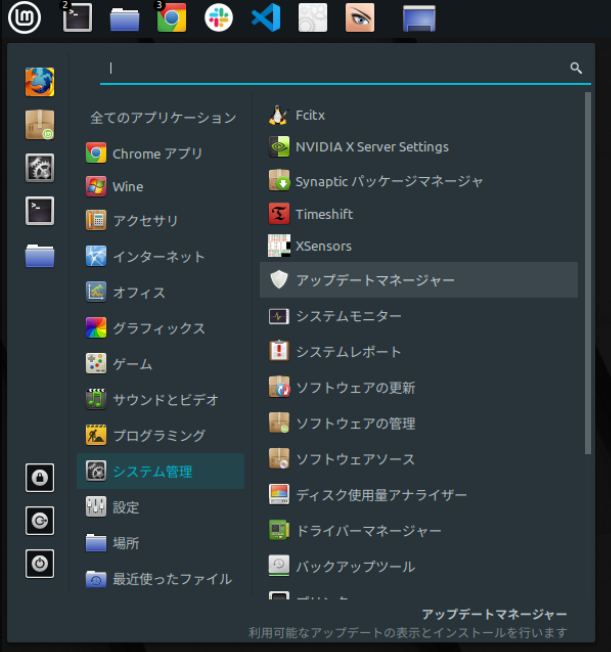Launch ディスク使用量アナライザー

(419, 495)
